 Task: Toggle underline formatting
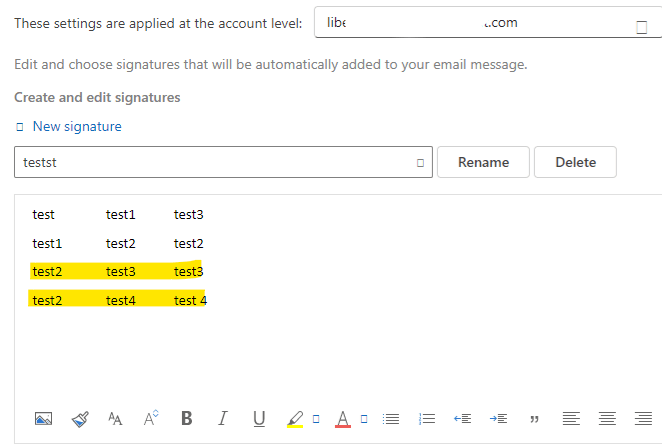[x=259, y=419]
